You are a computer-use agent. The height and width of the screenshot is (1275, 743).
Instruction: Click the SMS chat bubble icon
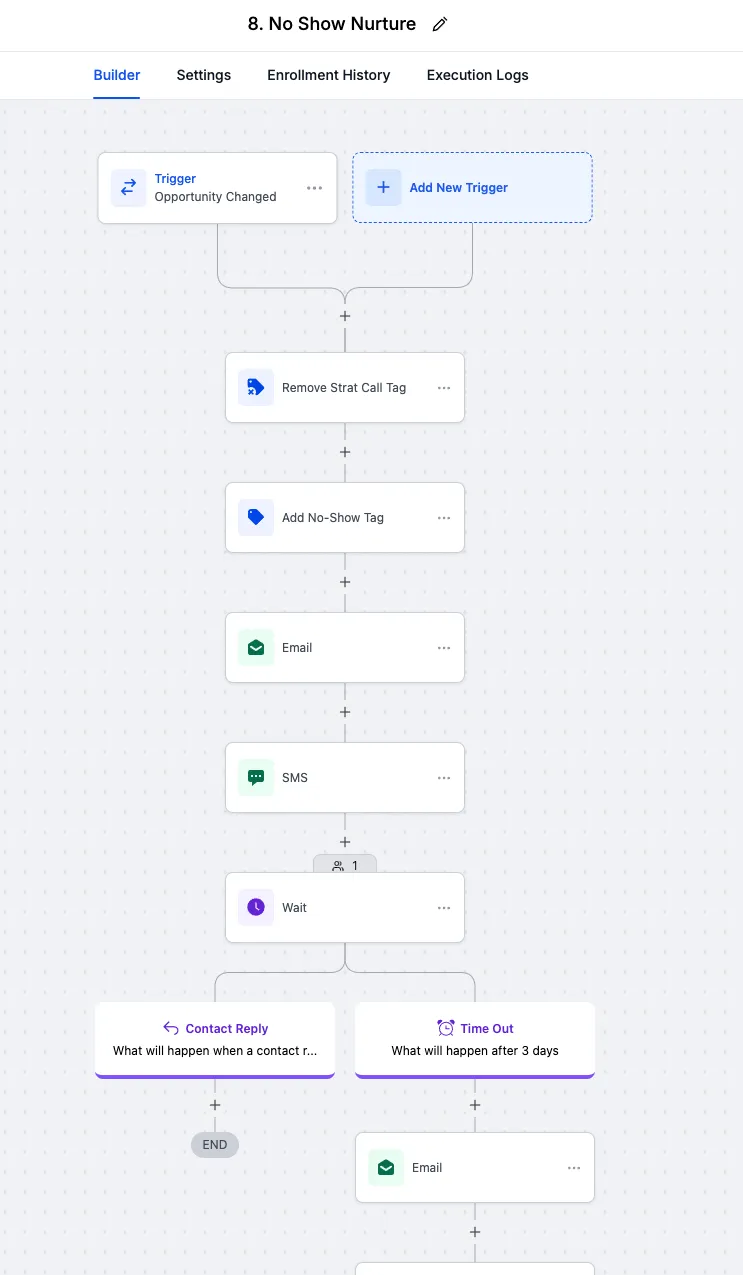click(255, 777)
